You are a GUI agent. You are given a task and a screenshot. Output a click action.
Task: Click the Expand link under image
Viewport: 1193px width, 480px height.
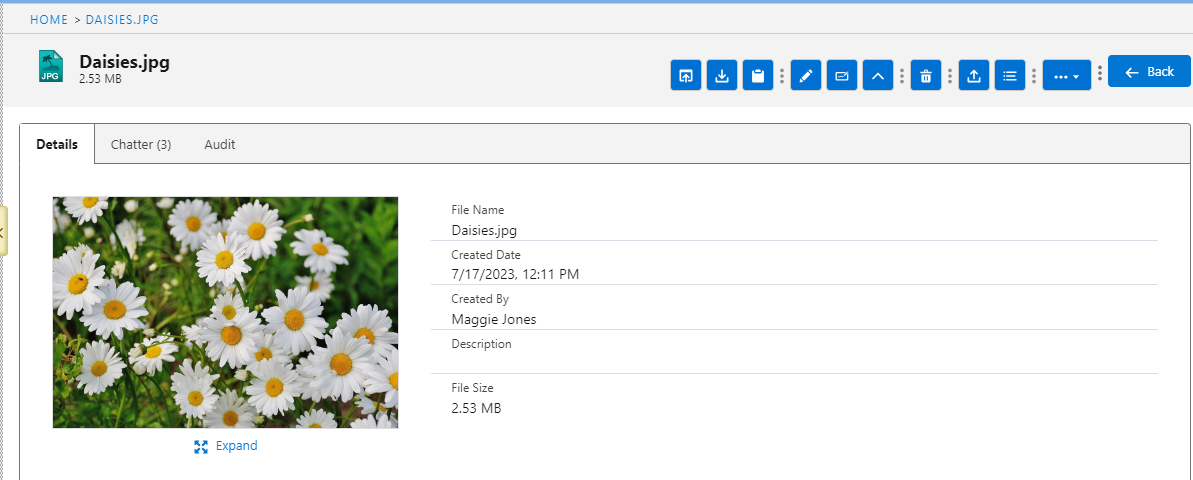tap(226, 446)
